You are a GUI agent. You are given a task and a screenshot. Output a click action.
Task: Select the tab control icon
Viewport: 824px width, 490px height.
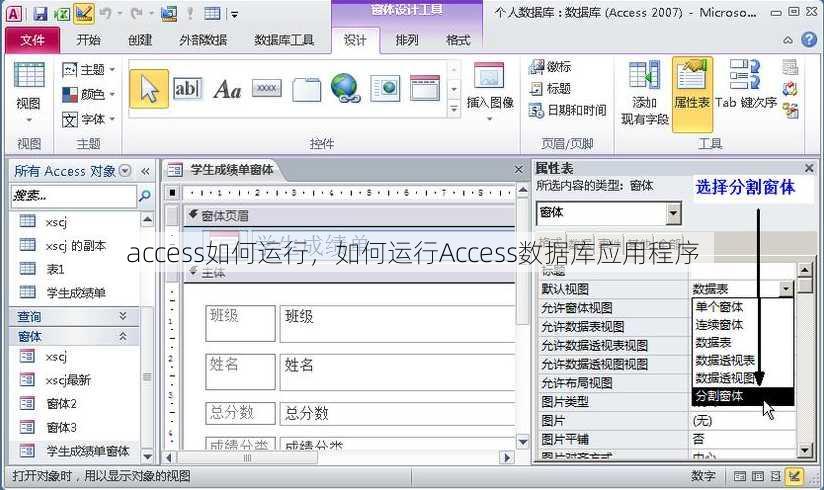tap(306, 89)
